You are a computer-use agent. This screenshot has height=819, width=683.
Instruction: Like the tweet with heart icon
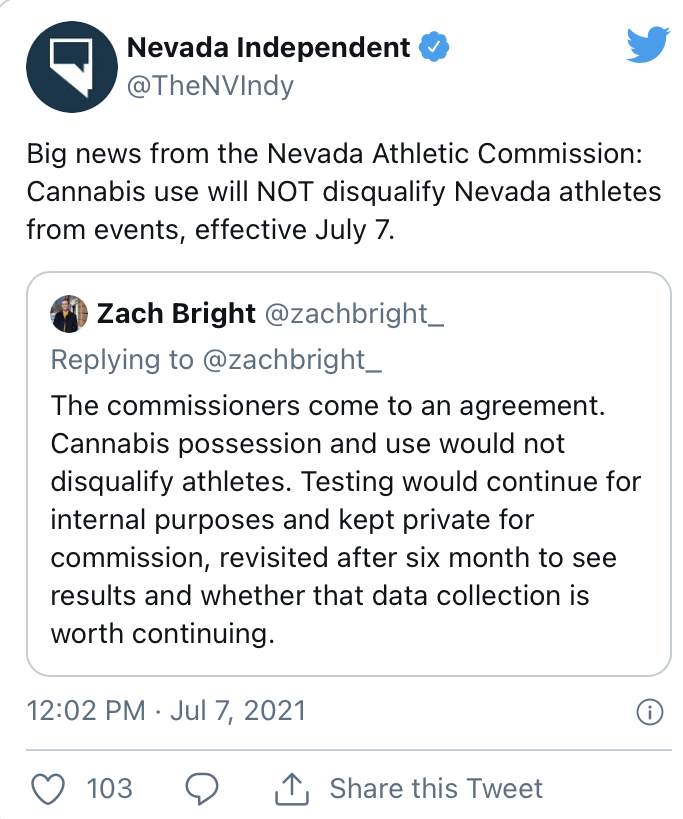[x=48, y=788]
